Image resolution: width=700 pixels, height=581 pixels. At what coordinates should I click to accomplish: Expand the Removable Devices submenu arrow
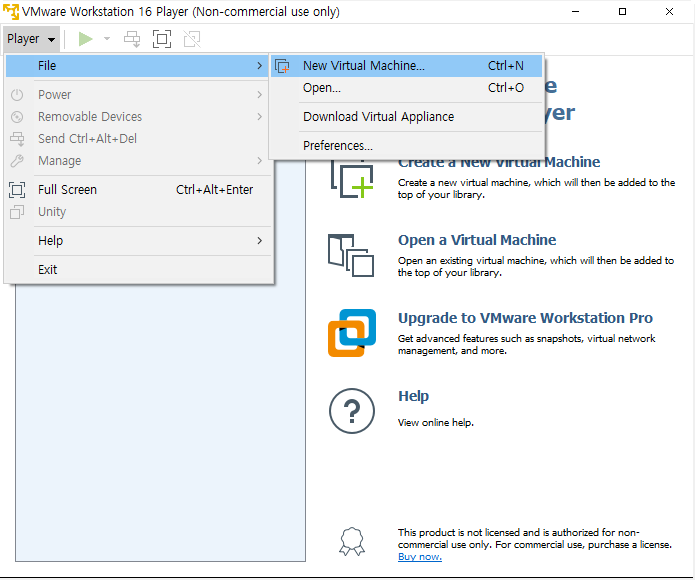(x=259, y=117)
